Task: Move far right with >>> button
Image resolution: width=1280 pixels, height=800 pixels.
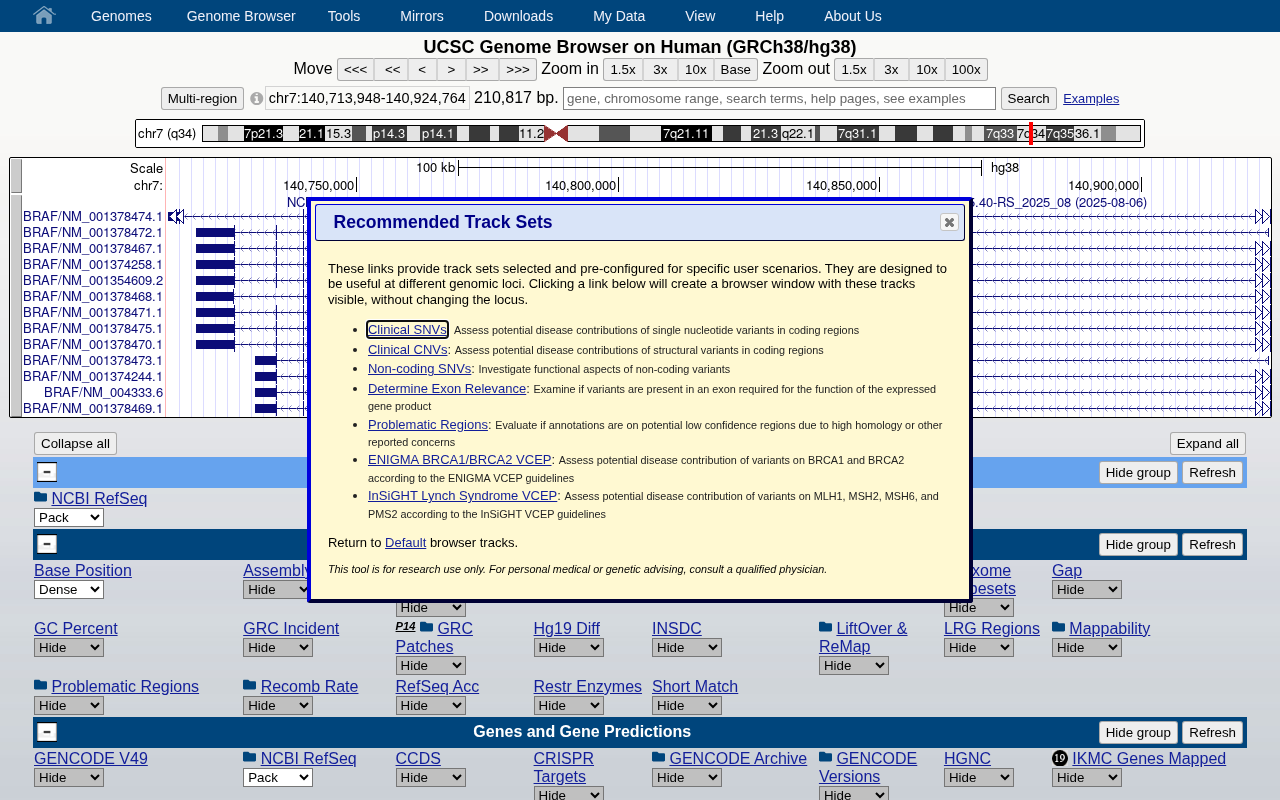Action: (x=518, y=69)
